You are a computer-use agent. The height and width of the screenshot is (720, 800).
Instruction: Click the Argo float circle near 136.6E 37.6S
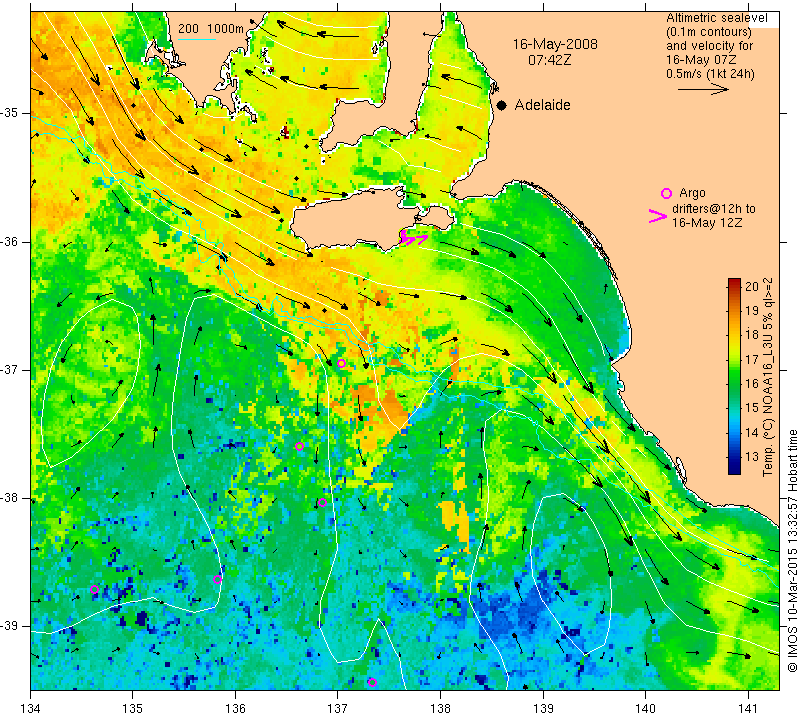299,446
